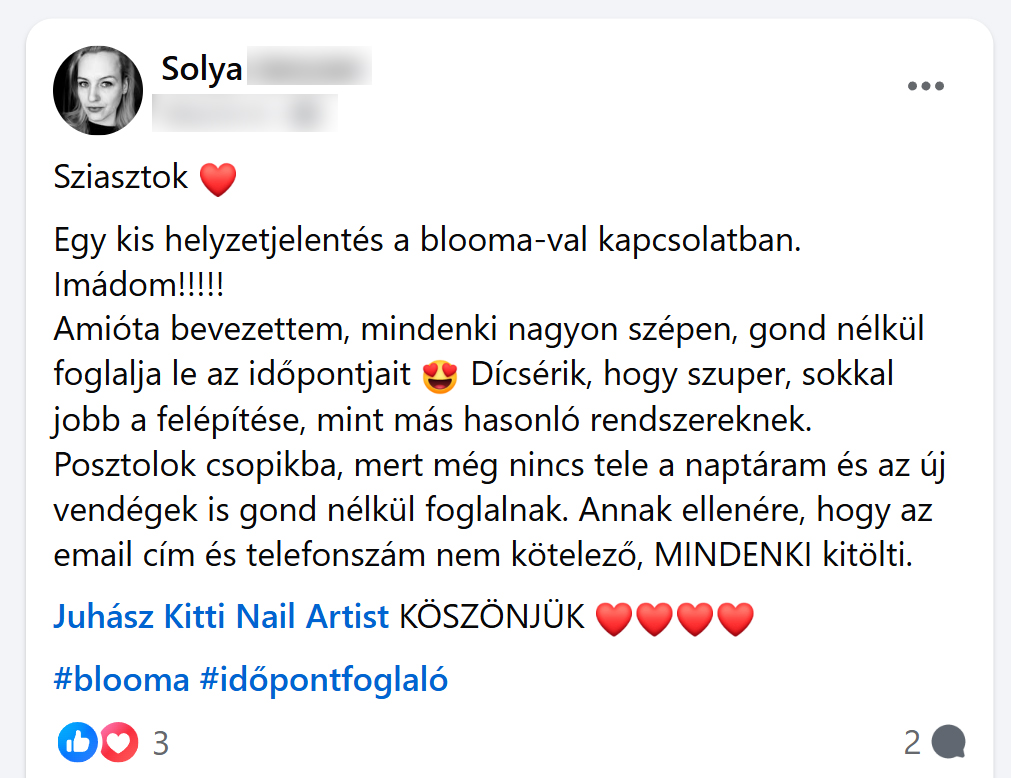Follow the #időpontfoglaló hashtag
The height and width of the screenshot is (778, 1011).
[x=324, y=679]
